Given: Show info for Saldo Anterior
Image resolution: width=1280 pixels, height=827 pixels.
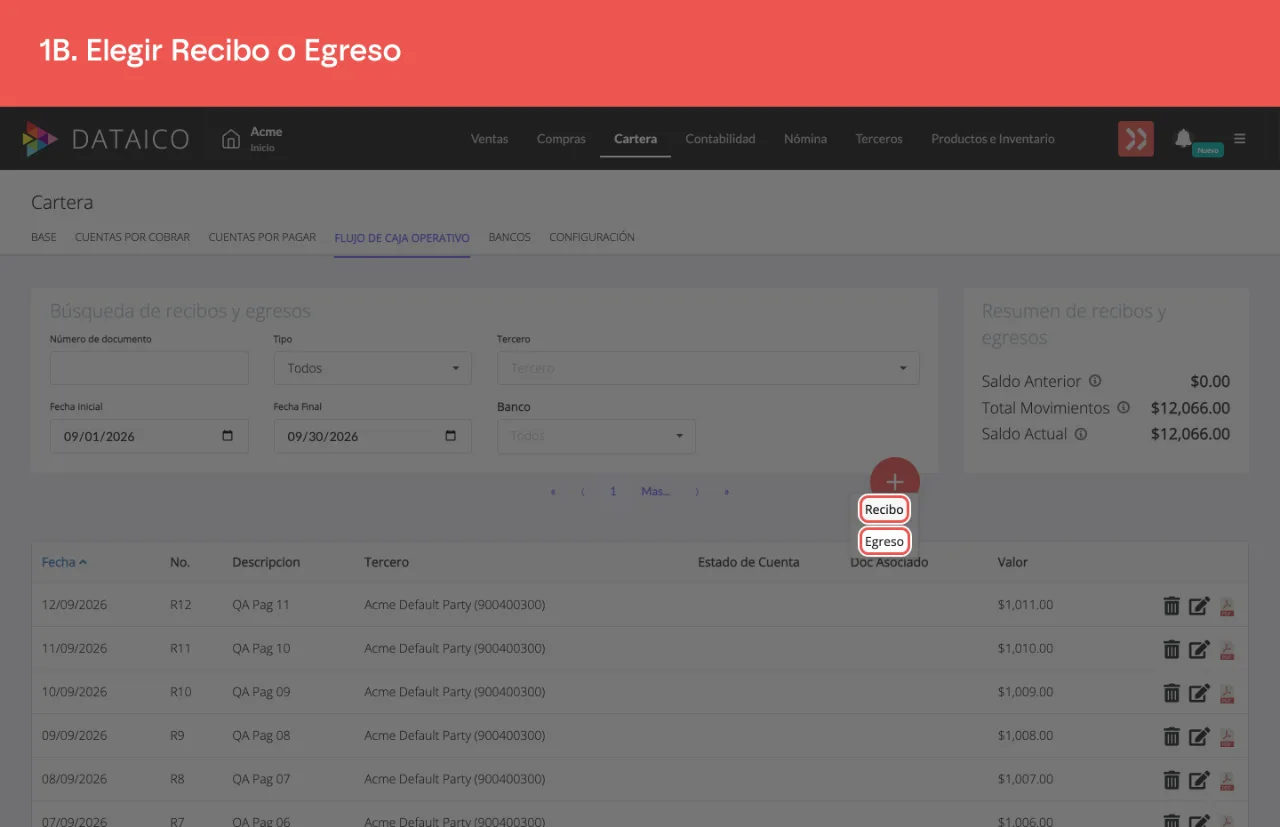Looking at the screenshot, I should click(1095, 381).
